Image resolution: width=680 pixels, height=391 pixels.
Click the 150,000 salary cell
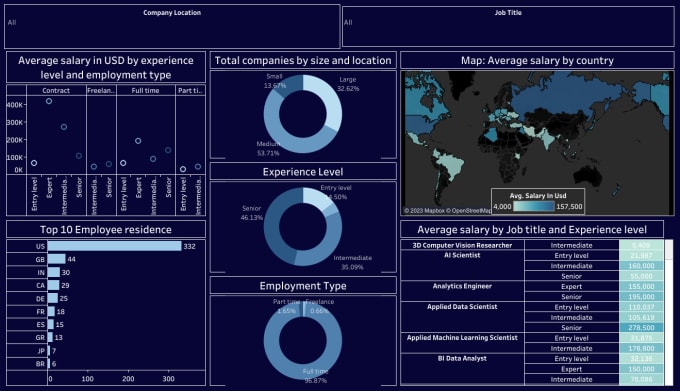click(x=641, y=369)
